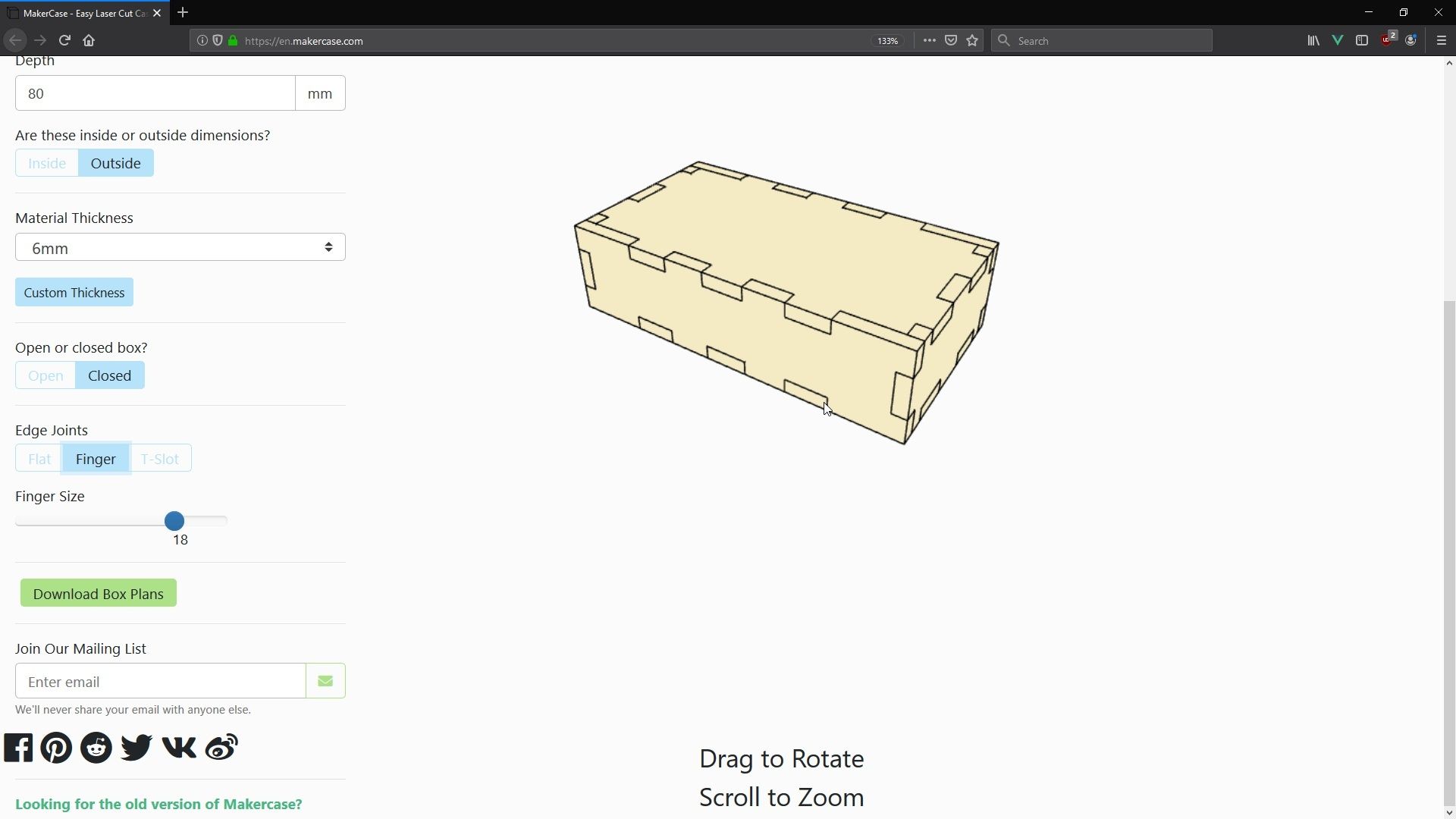Click Download Box Plans
The image size is (1456, 819).
point(98,592)
